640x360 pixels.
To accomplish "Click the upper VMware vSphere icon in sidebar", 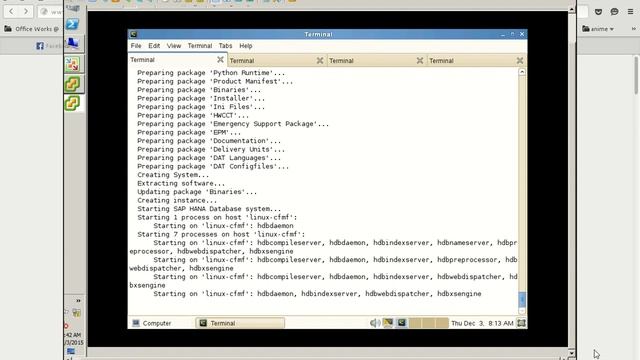I will pos(73,84).
